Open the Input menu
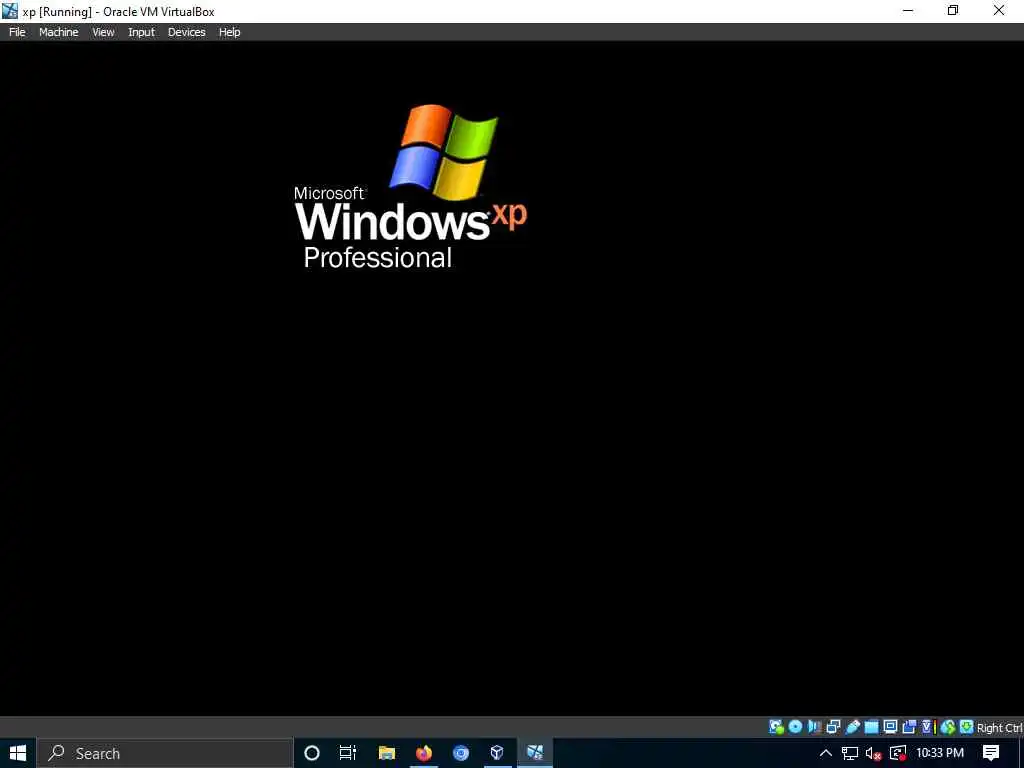Image resolution: width=1024 pixels, height=768 pixels. click(141, 32)
